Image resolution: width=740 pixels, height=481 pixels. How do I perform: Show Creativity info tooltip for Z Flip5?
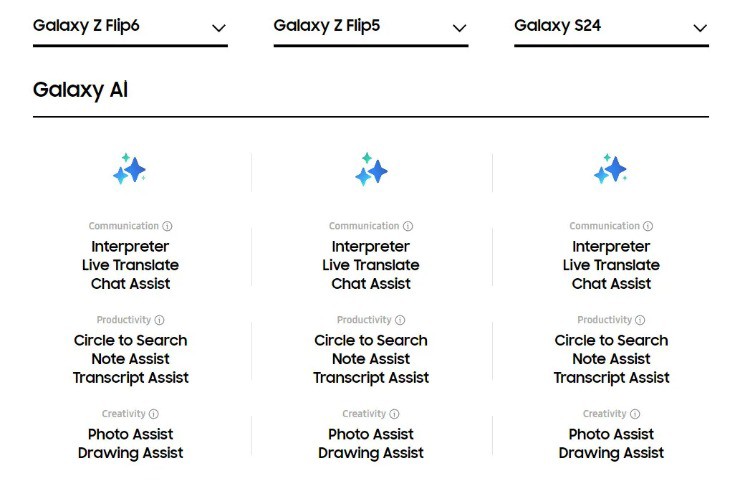(394, 414)
